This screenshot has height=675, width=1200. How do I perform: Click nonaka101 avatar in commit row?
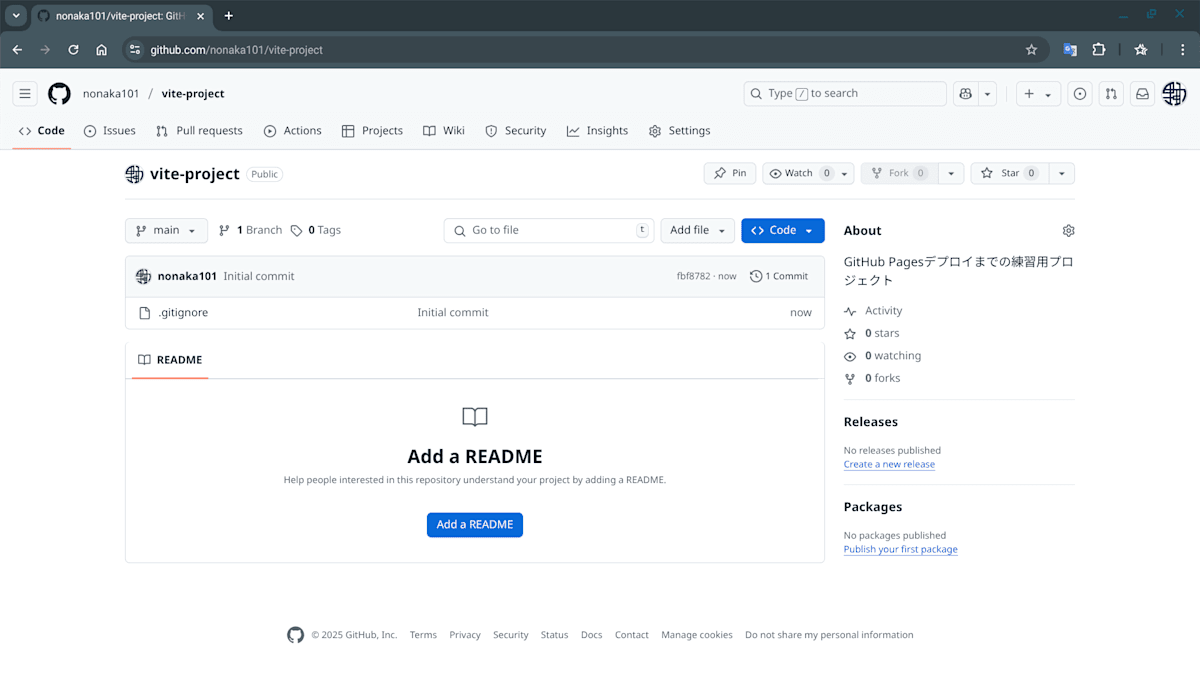tap(143, 276)
